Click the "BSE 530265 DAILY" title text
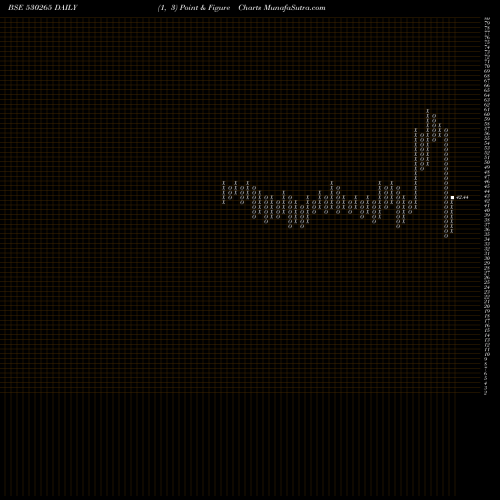Viewport: 500px width, 500px height. [x=43, y=8]
